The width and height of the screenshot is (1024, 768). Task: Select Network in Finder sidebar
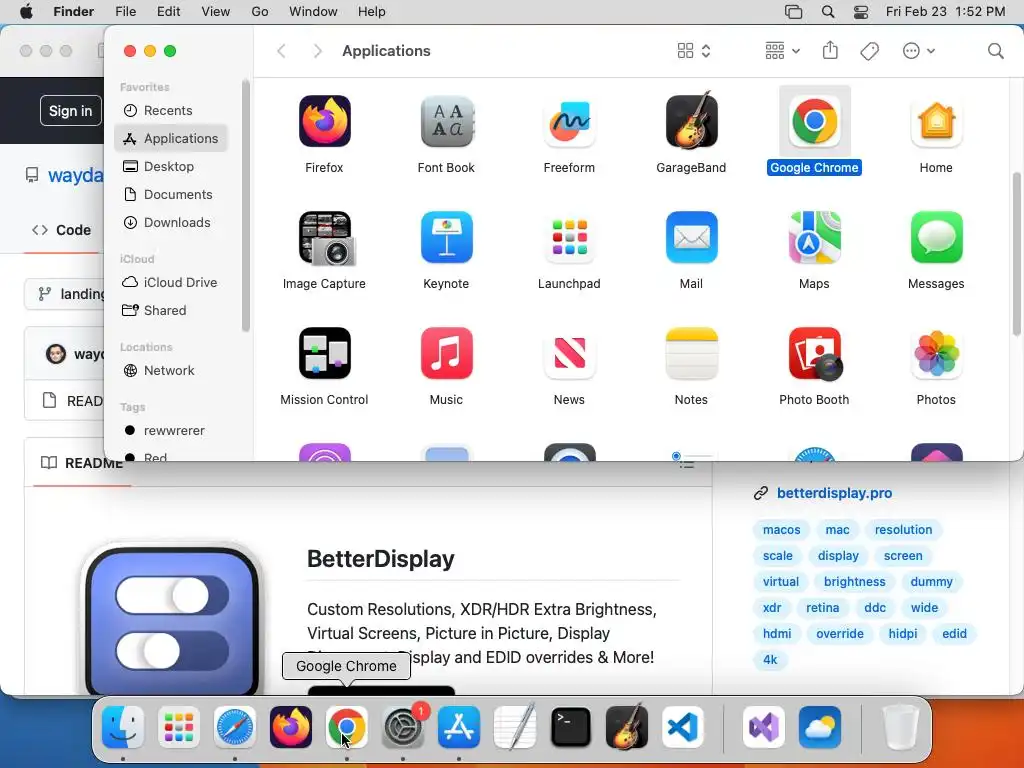(171, 370)
